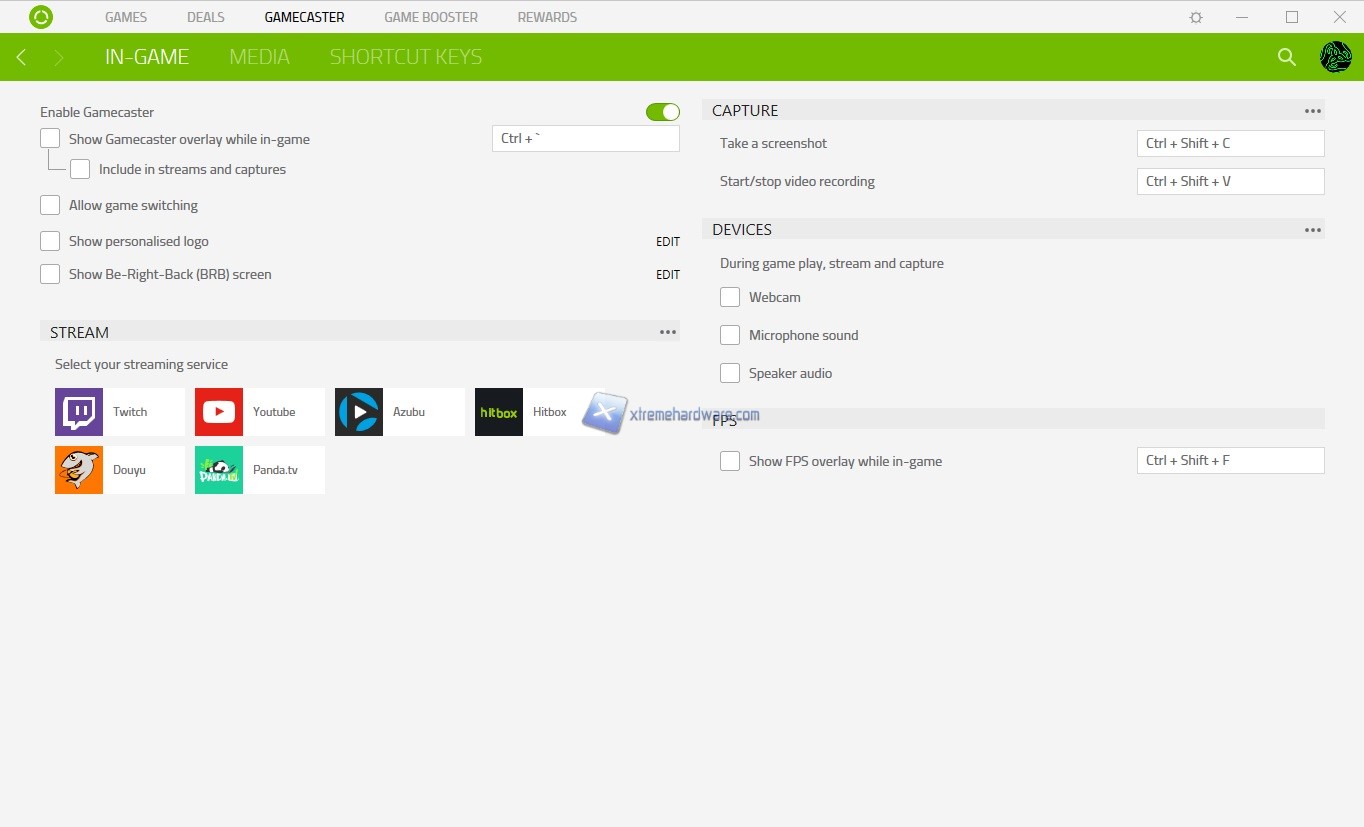Choose the Youtube streaming service icon

coord(219,412)
